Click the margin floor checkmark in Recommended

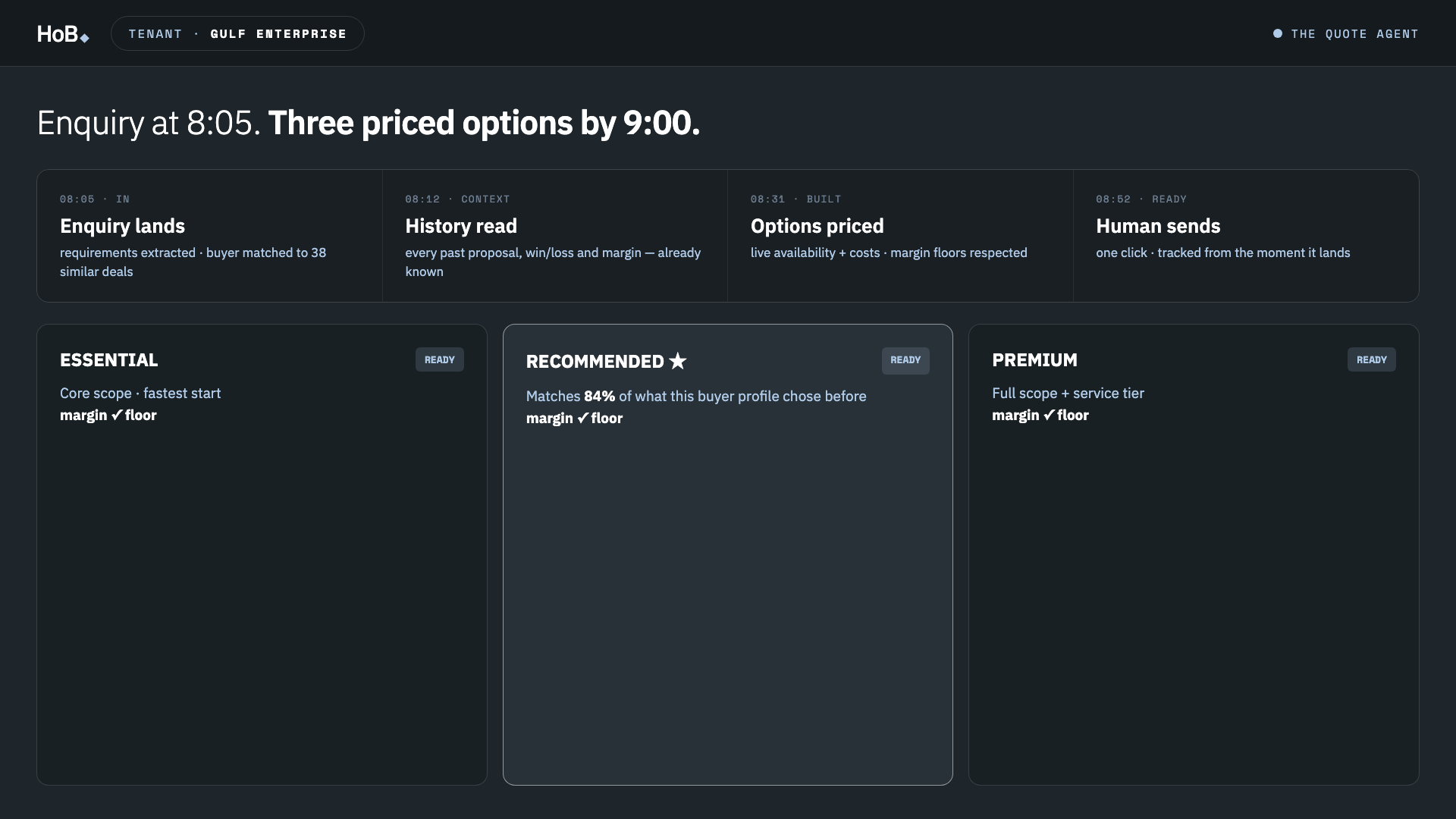582,418
